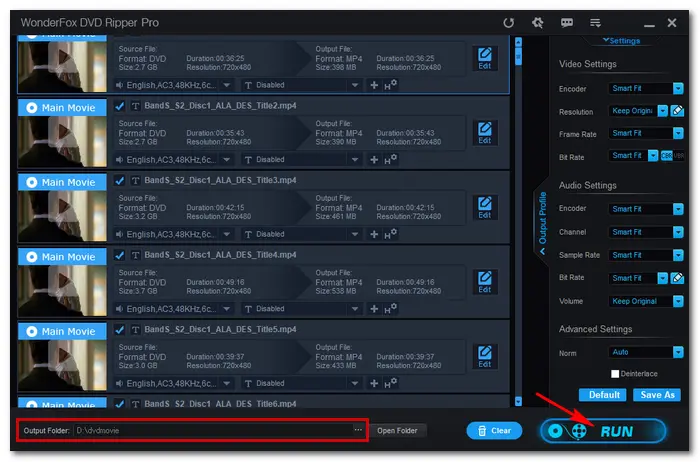Open the menu list icon in title bar
700x462 pixels.
(595, 23)
